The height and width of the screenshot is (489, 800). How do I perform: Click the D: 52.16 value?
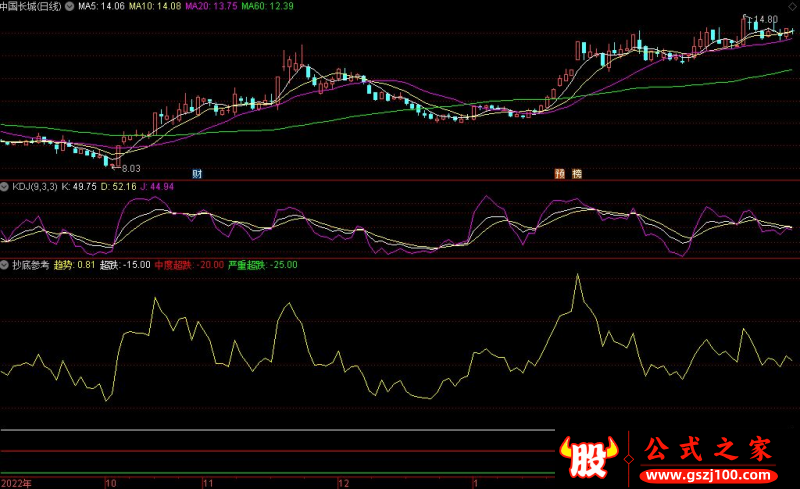(x=118, y=187)
